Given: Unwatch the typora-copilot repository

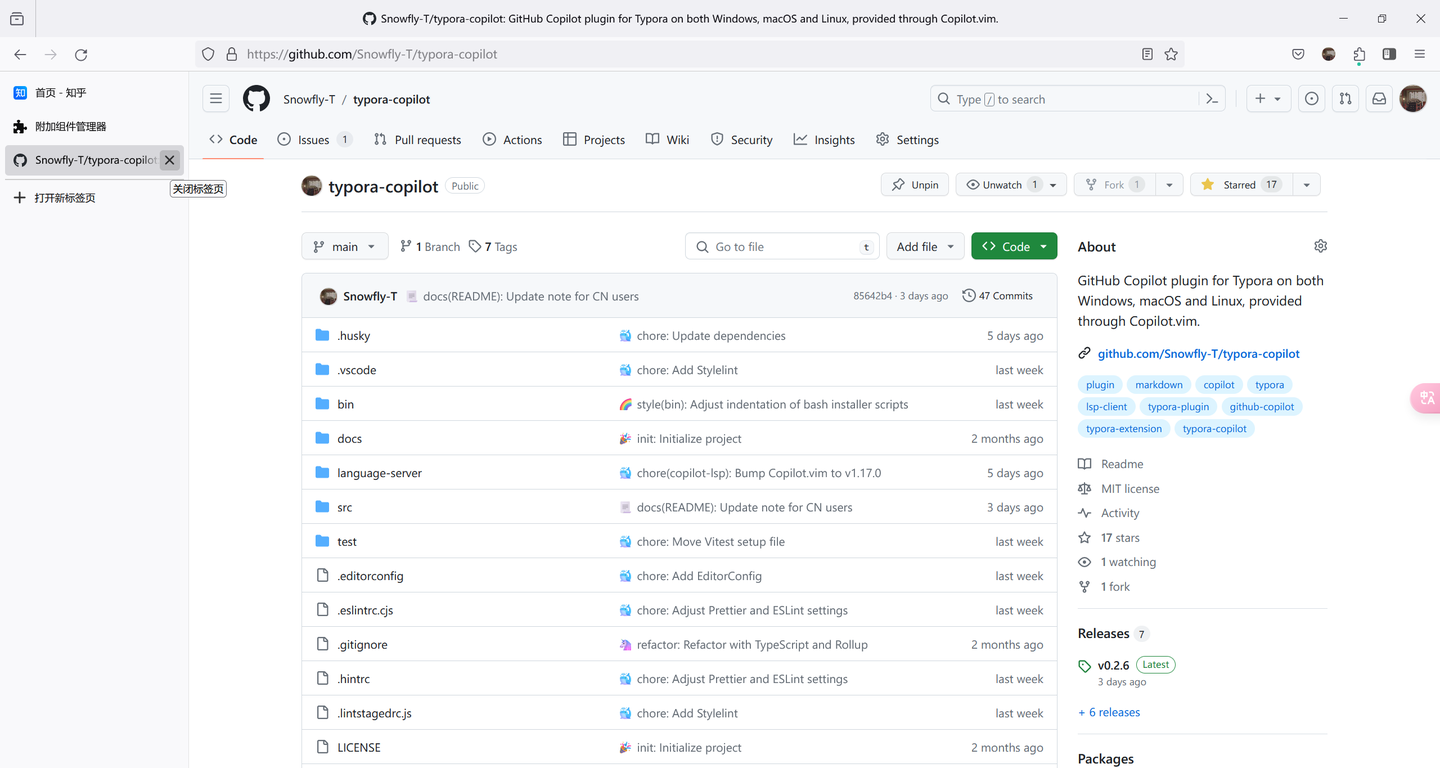Looking at the screenshot, I should 1002,184.
